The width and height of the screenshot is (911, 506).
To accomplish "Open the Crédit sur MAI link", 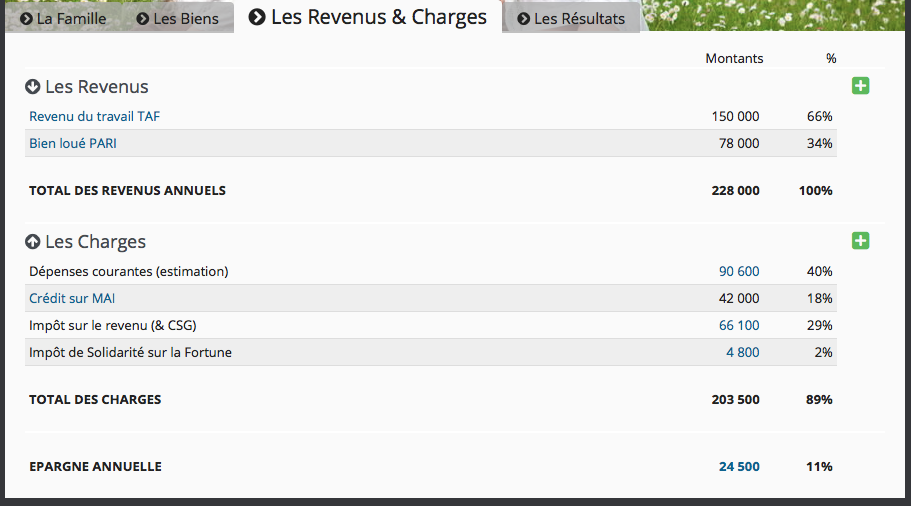I will click(72, 298).
